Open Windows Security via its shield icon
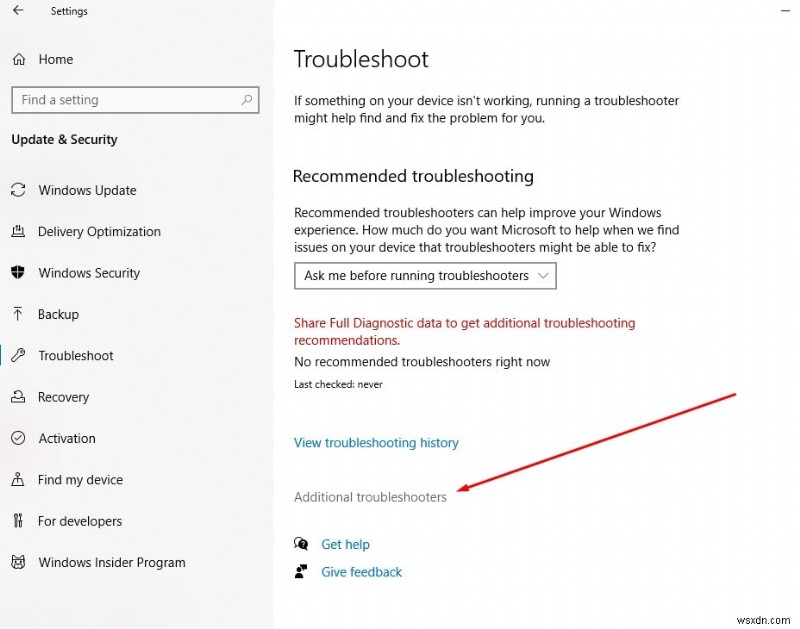The height and width of the screenshot is (629, 800). 18,273
